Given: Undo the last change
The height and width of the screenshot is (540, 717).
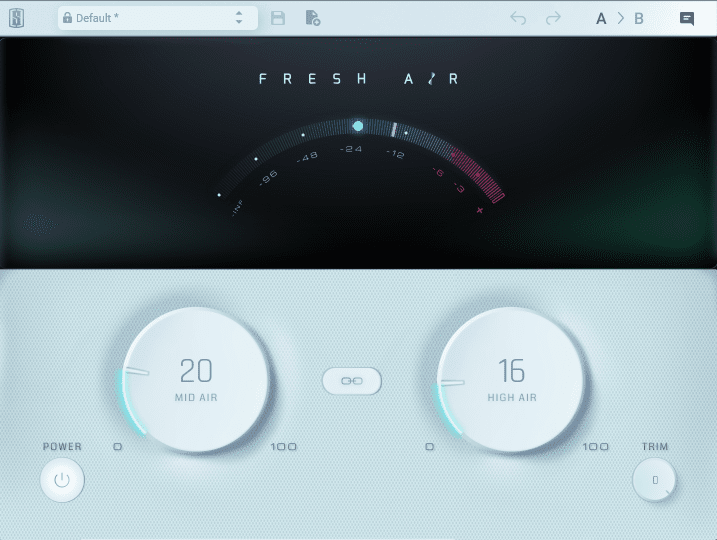Looking at the screenshot, I should click(x=518, y=18).
